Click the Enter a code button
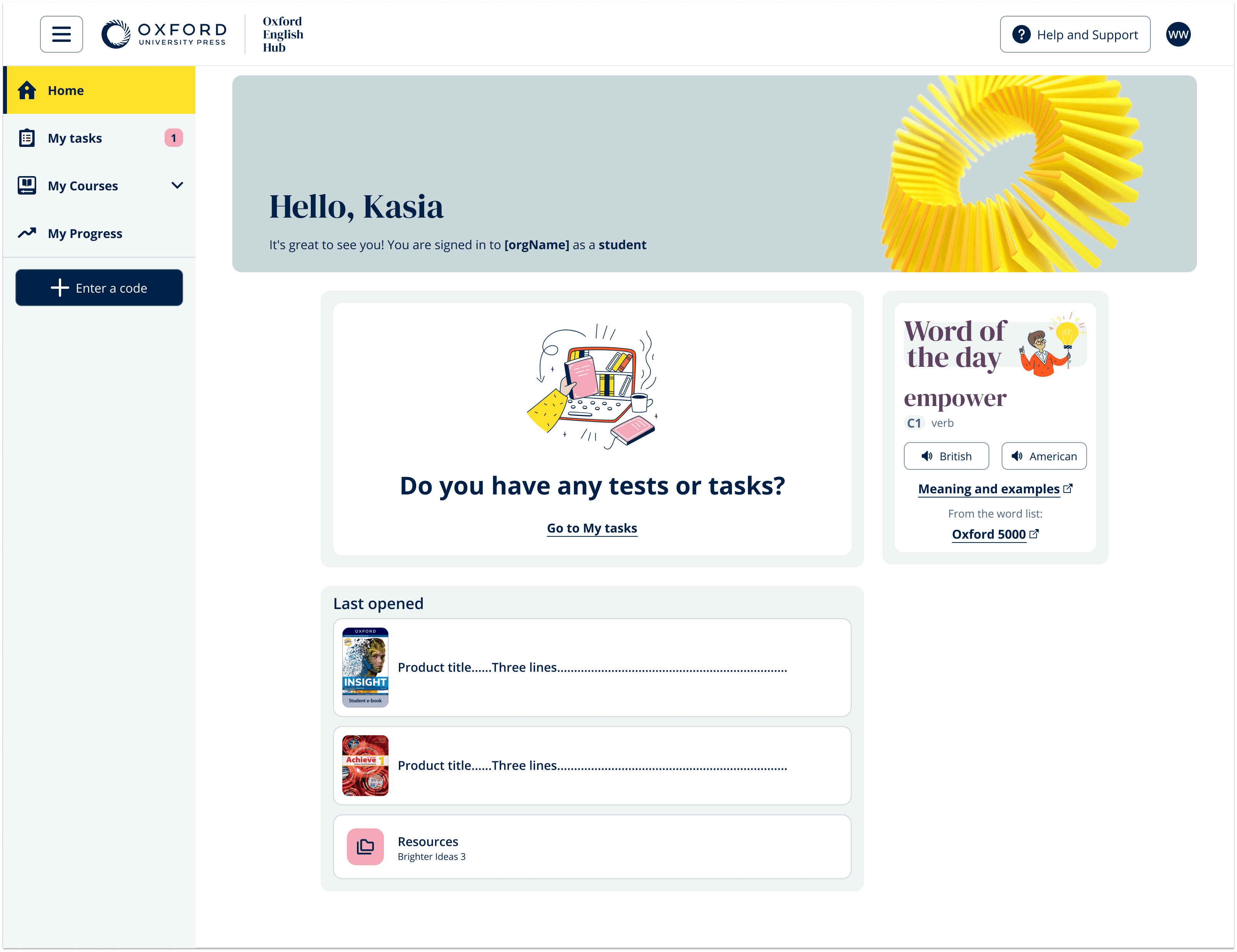 [x=99, y=288]
